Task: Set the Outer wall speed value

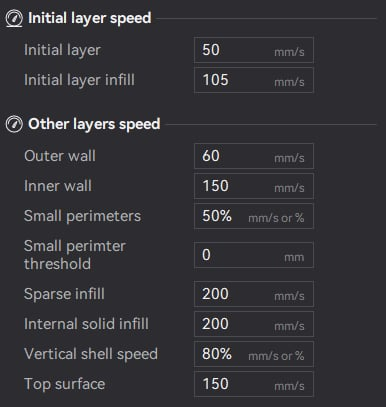Action: click(x=254, y=156)
